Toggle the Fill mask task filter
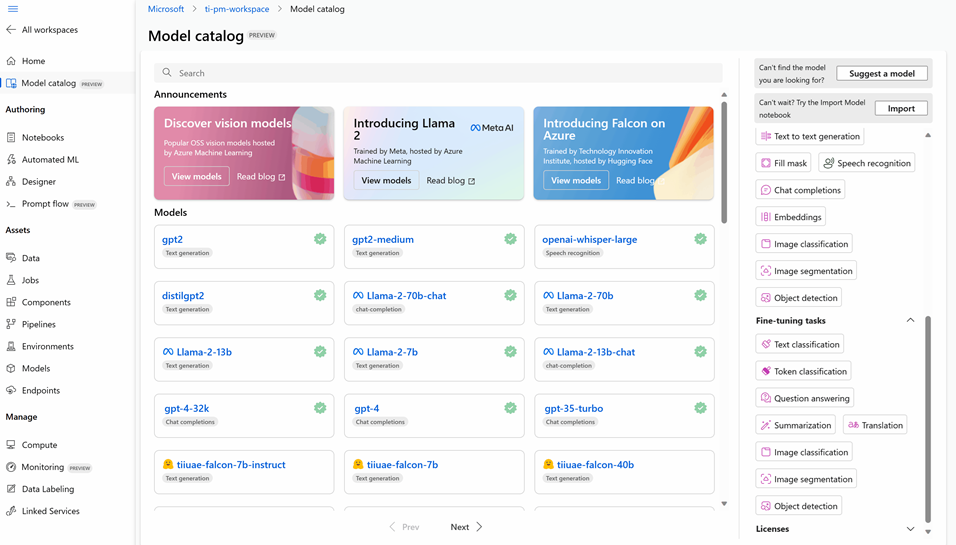This screenshot has height=545, width=956. coord(783,163)
